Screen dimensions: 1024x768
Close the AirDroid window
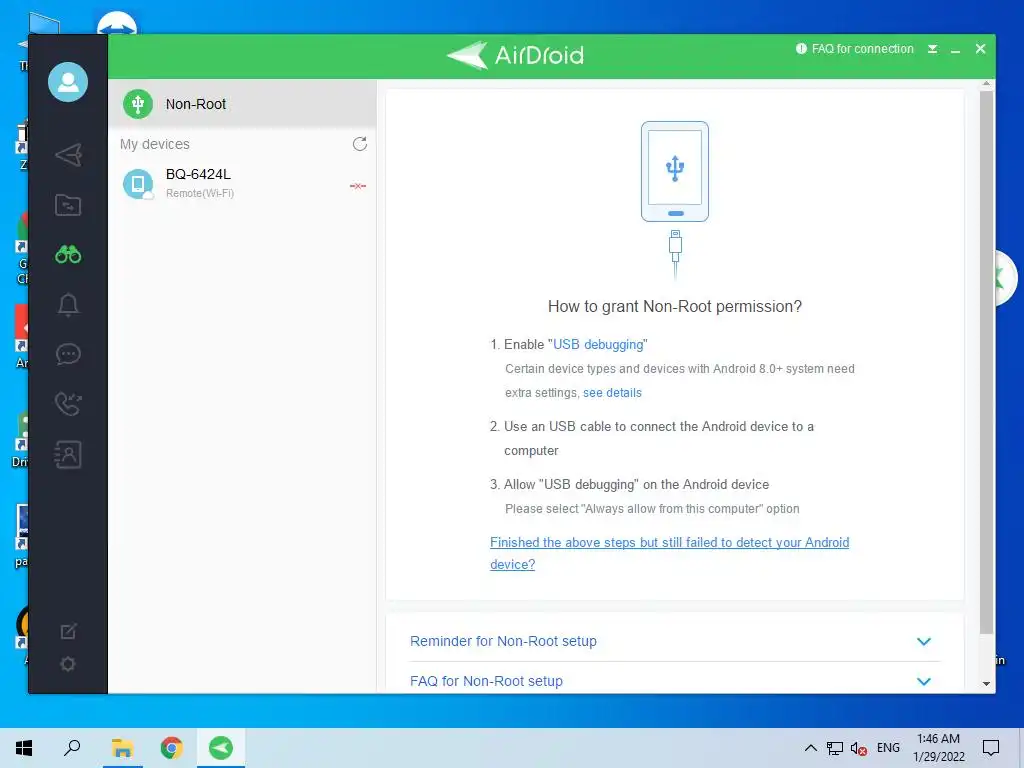[980, 49]
